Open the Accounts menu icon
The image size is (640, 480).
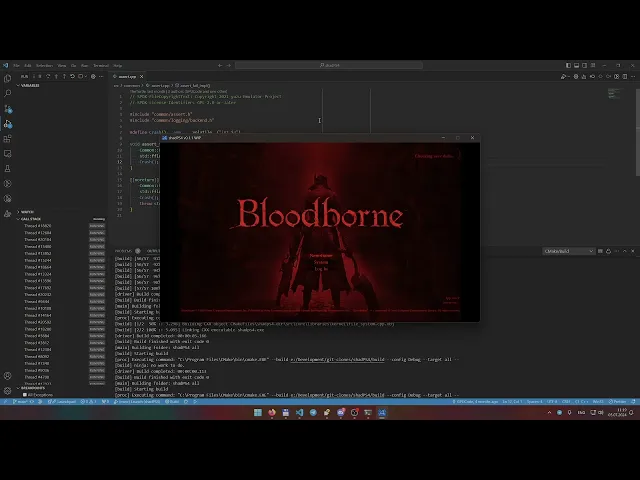7,376
